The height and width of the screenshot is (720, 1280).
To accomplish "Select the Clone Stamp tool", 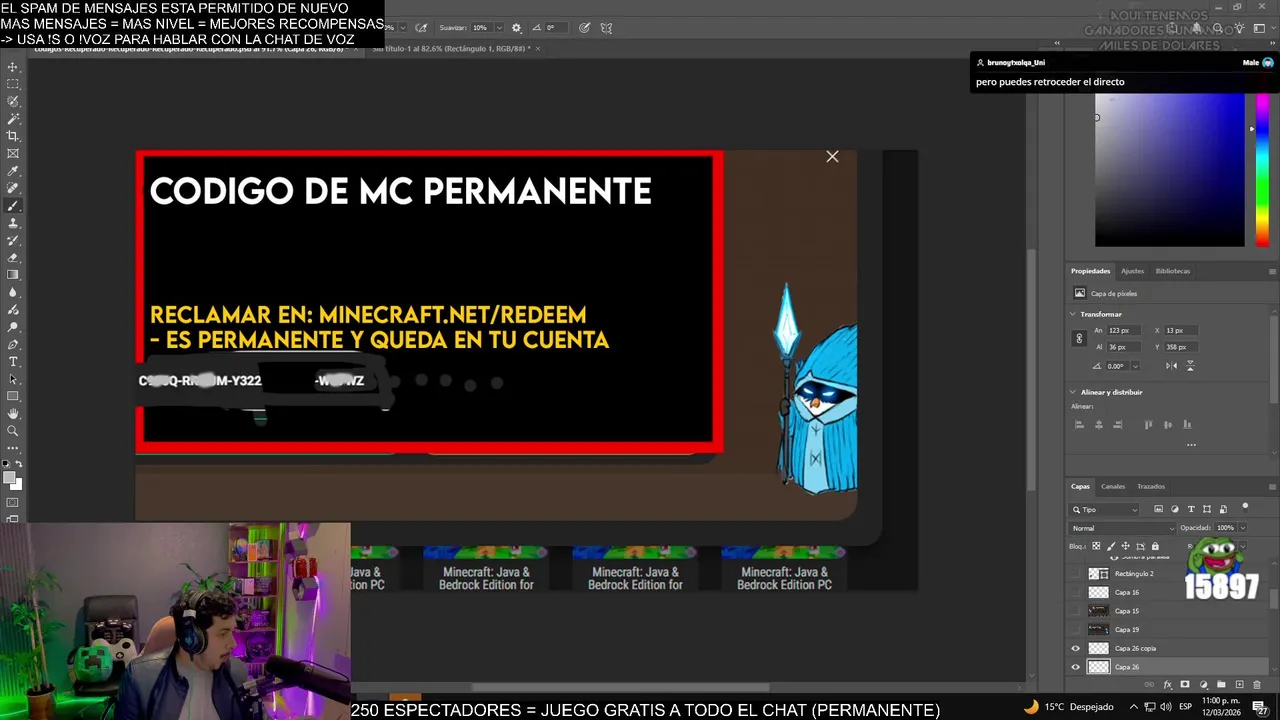I will [12, 223].
